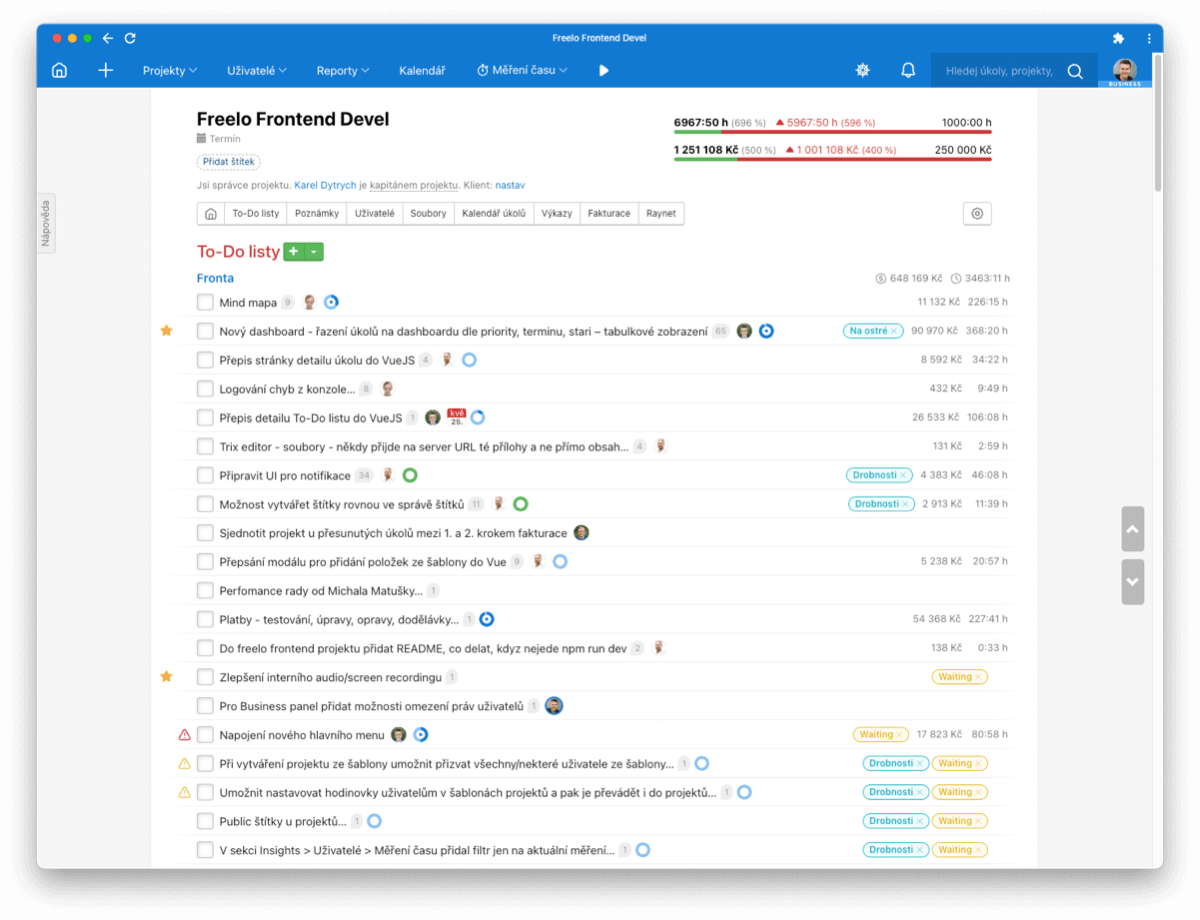Click the magnifier search icon

click(1075, 71)
